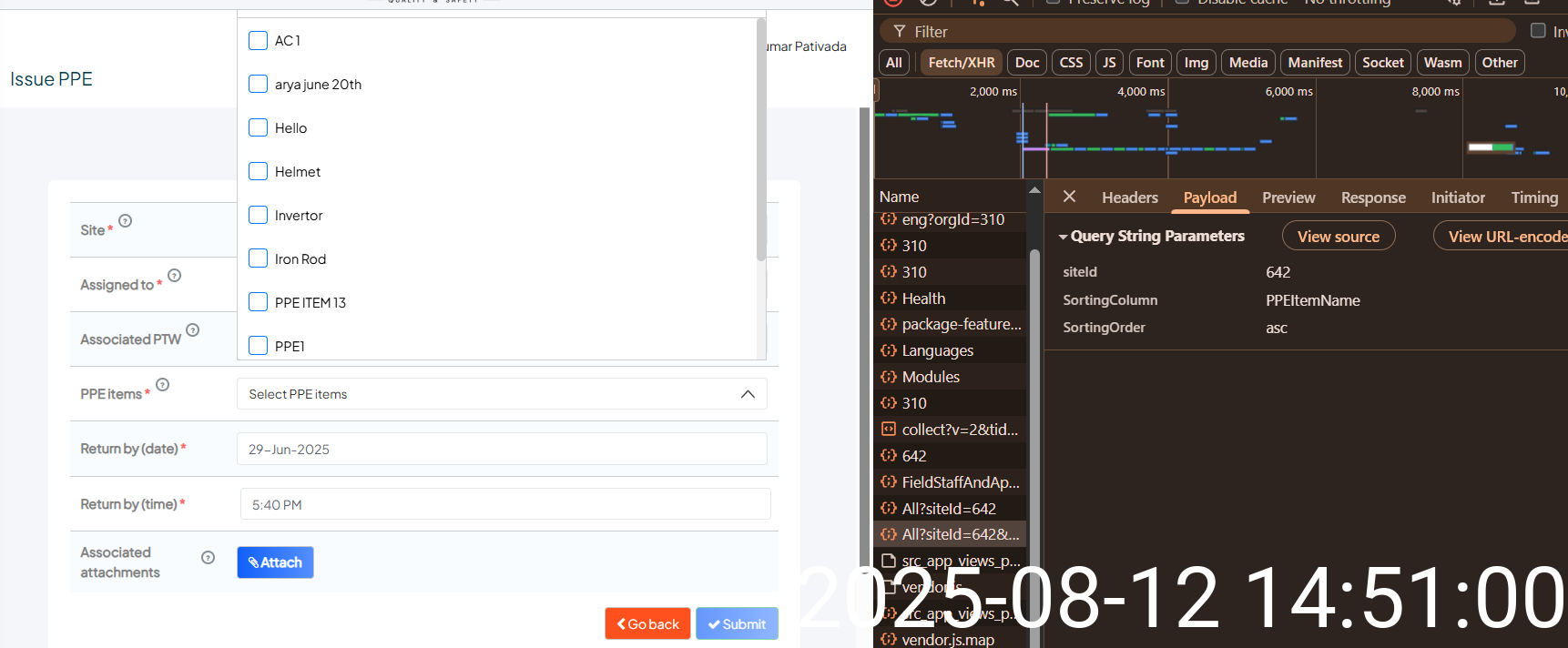The width and height of the screenshot is (1568, 648).
Task: Click the PPE items help icon
Action: [163, 385]
